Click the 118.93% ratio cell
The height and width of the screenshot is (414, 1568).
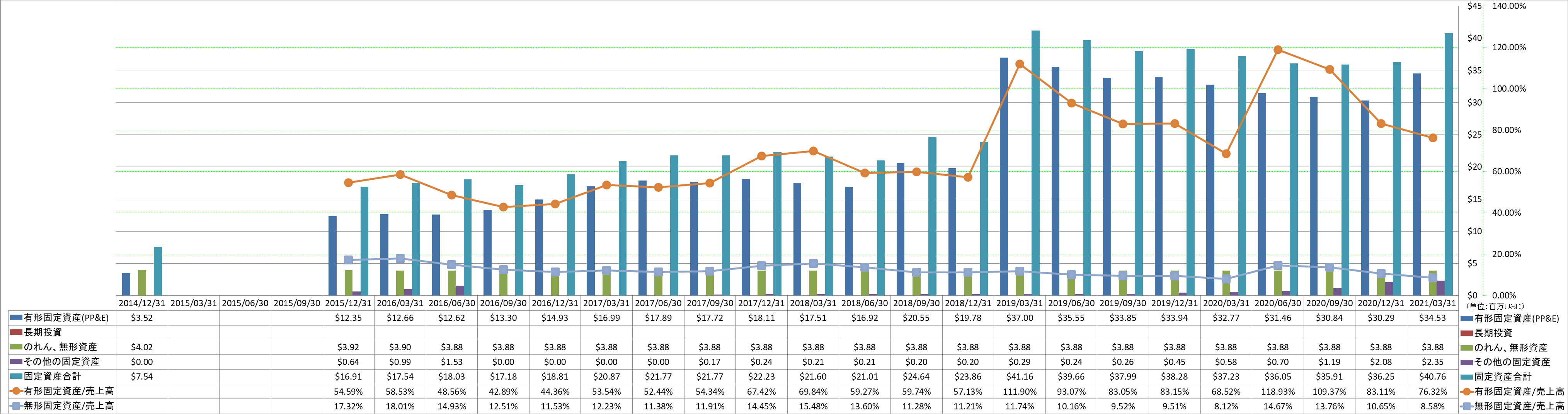point(1278,392)
